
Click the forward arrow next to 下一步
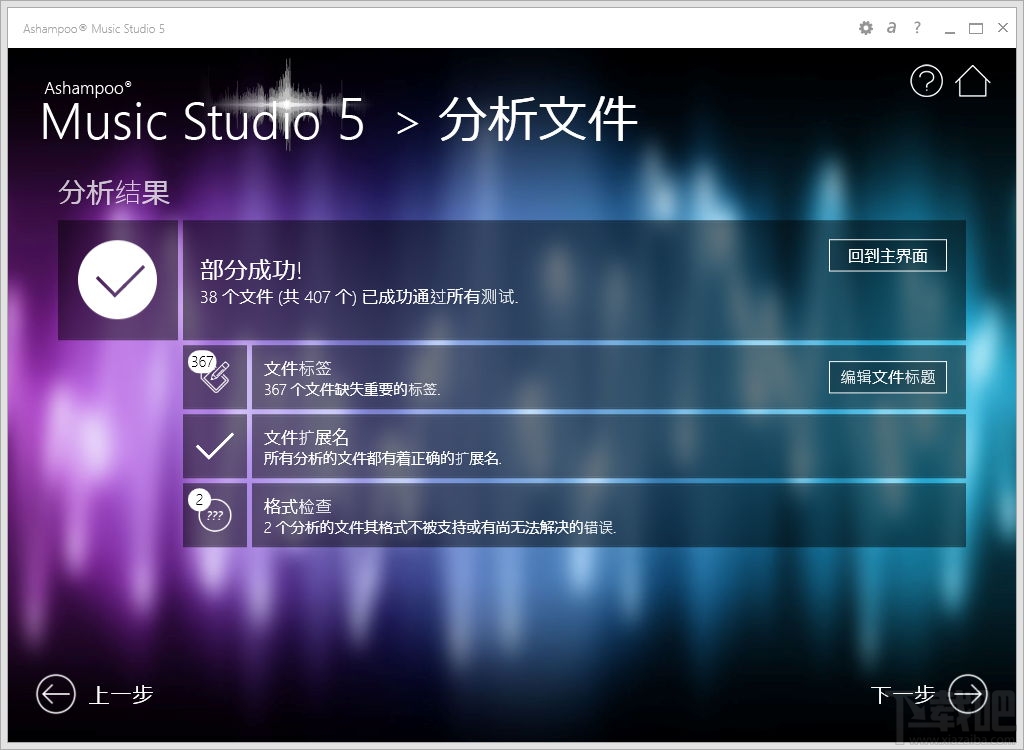(966, 694)
